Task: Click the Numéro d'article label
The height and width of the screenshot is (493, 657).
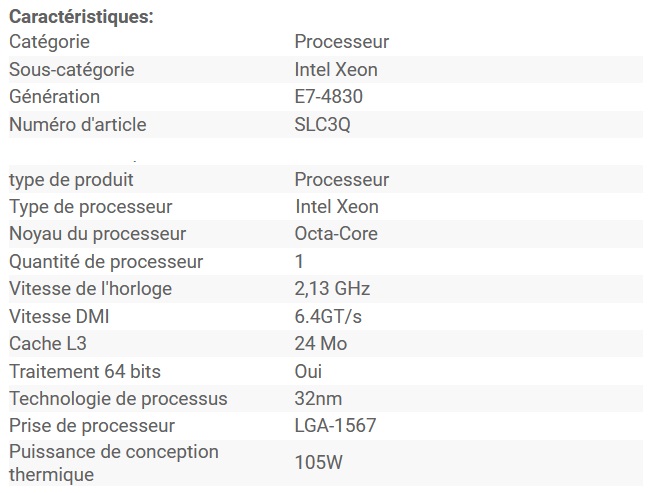Action: click(x=77, y=125)
